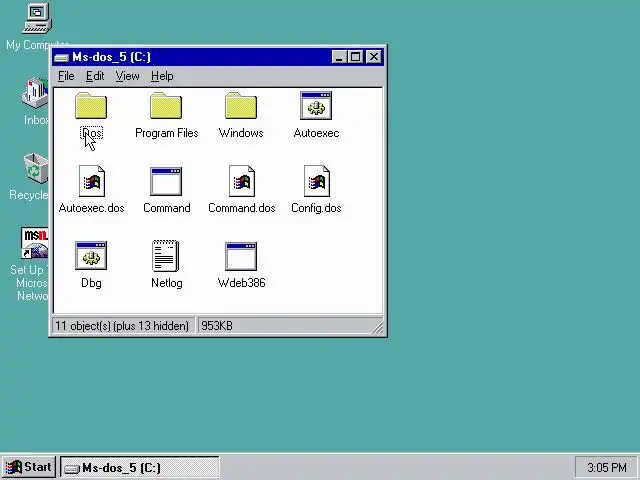The width and height of the screenshot is (640, 480).
Task: Select the Autoexec.dos file icon
Action: [x=92, y=181]
